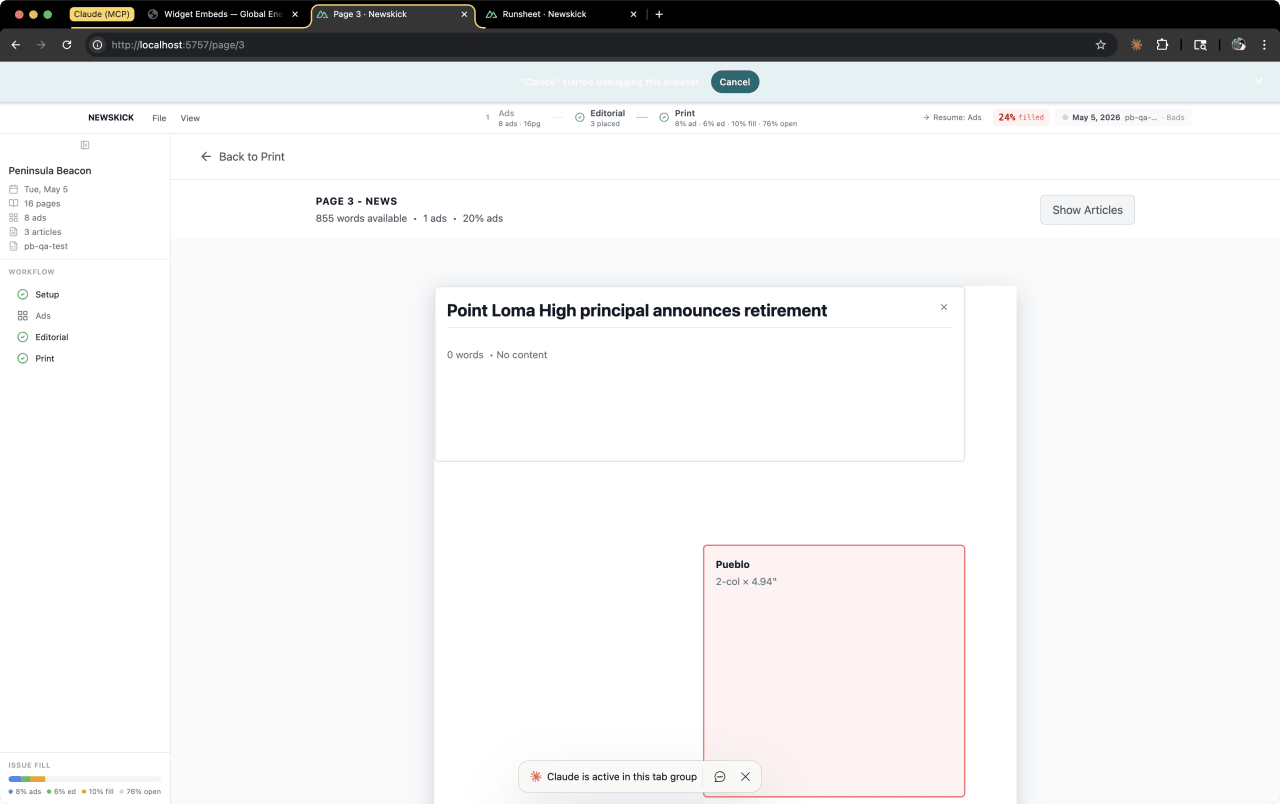Open the May 5, 2026 issue selector
The height and width of the screenshot is (804, 1280).
tap(1124, 118)
